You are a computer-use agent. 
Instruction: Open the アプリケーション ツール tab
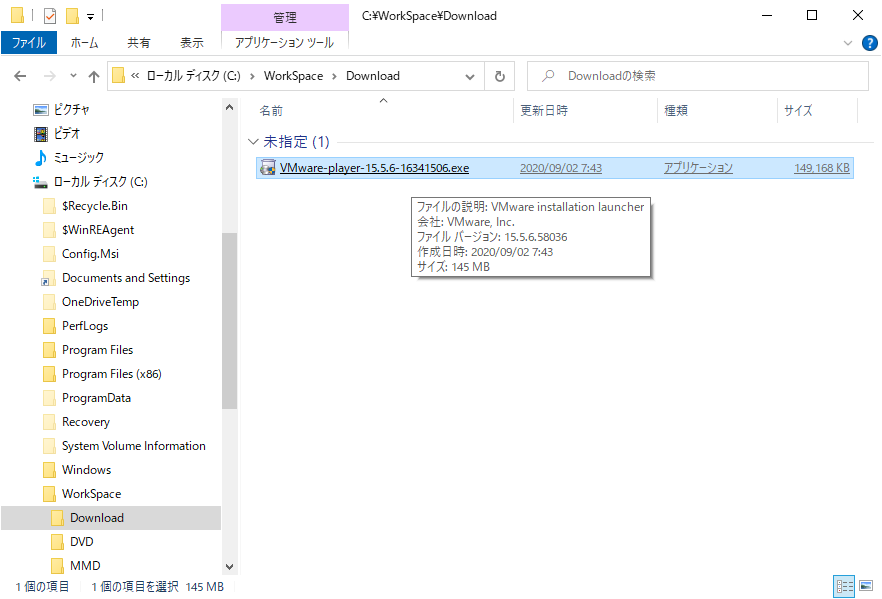click(285, 43)
